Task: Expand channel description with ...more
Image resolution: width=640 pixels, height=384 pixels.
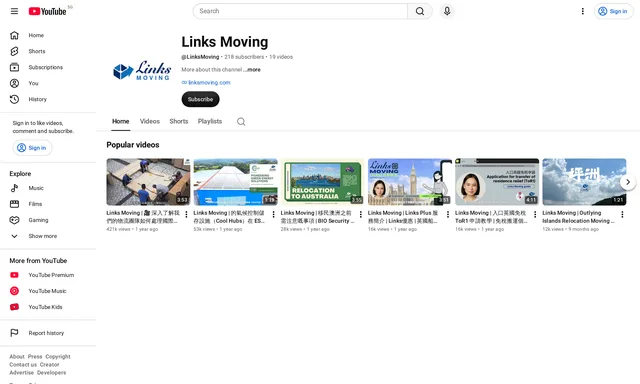Action: pos(253,70)
